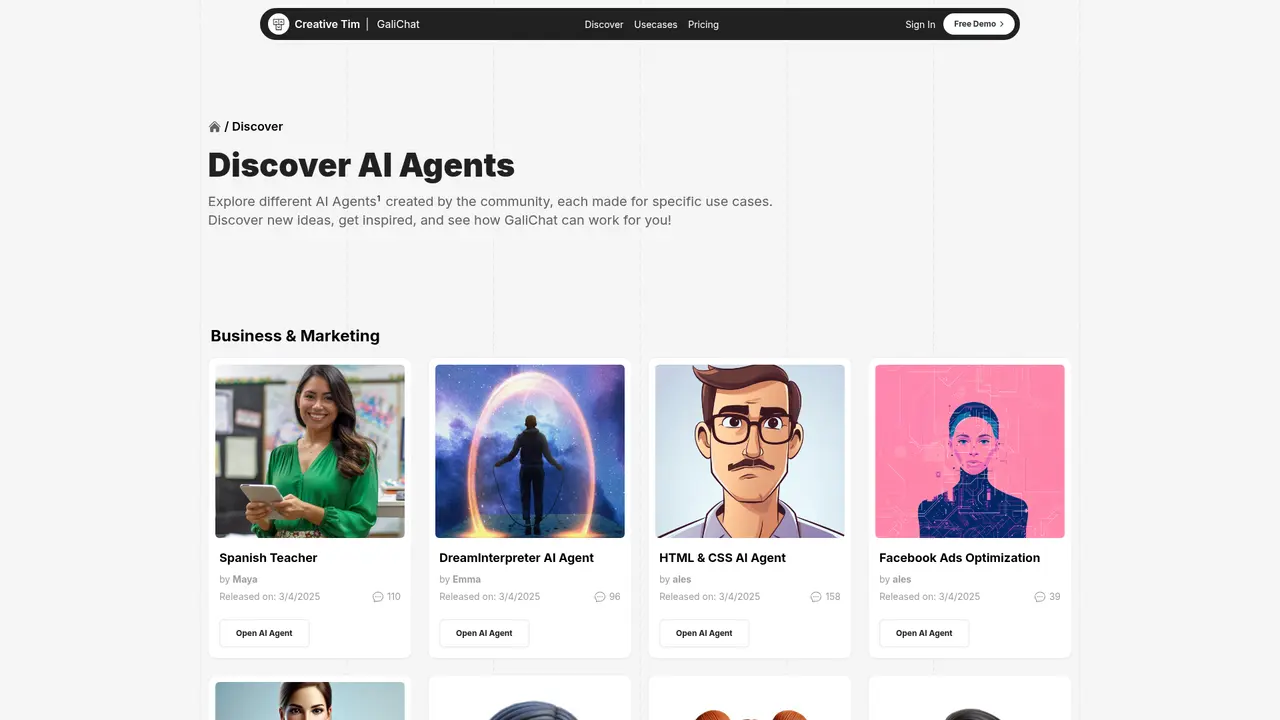The height and width of the screenshot is (720, 1280).
Task: Click the comment icon next to 39
Action: (1040, 597)
